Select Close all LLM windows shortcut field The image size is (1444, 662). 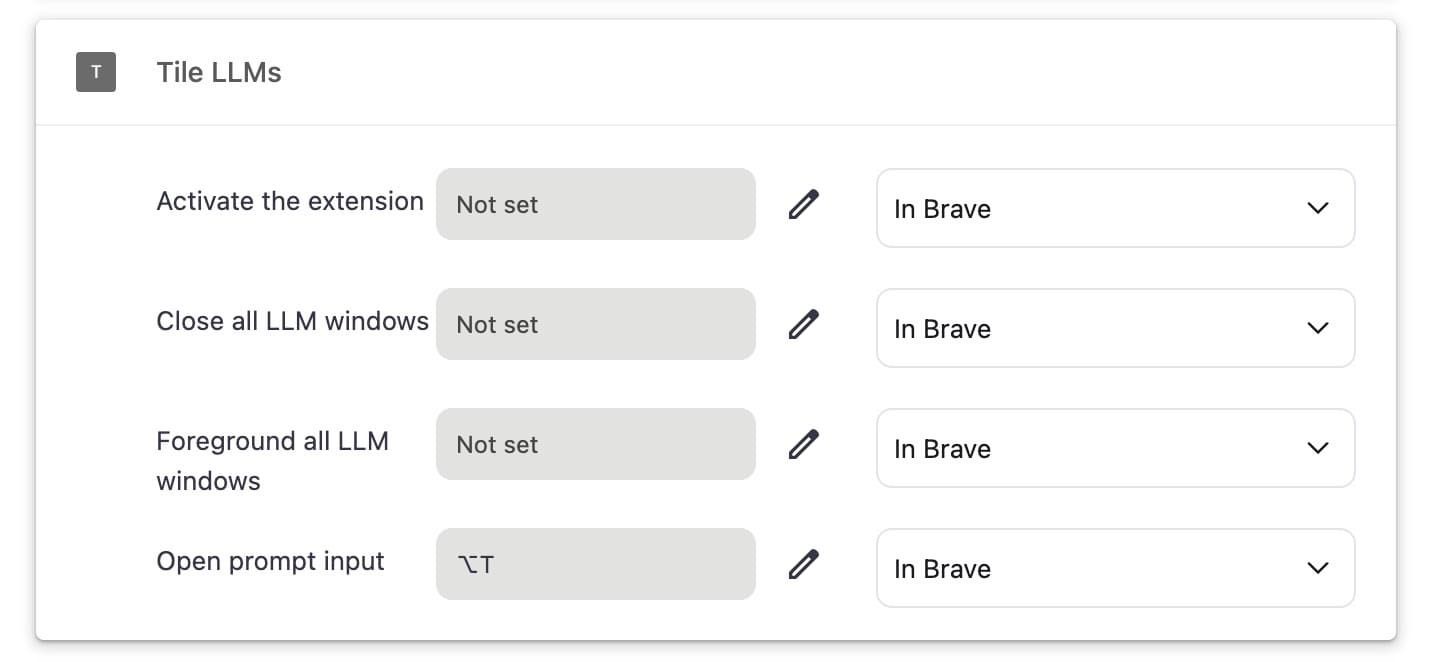tap(595, 324)
